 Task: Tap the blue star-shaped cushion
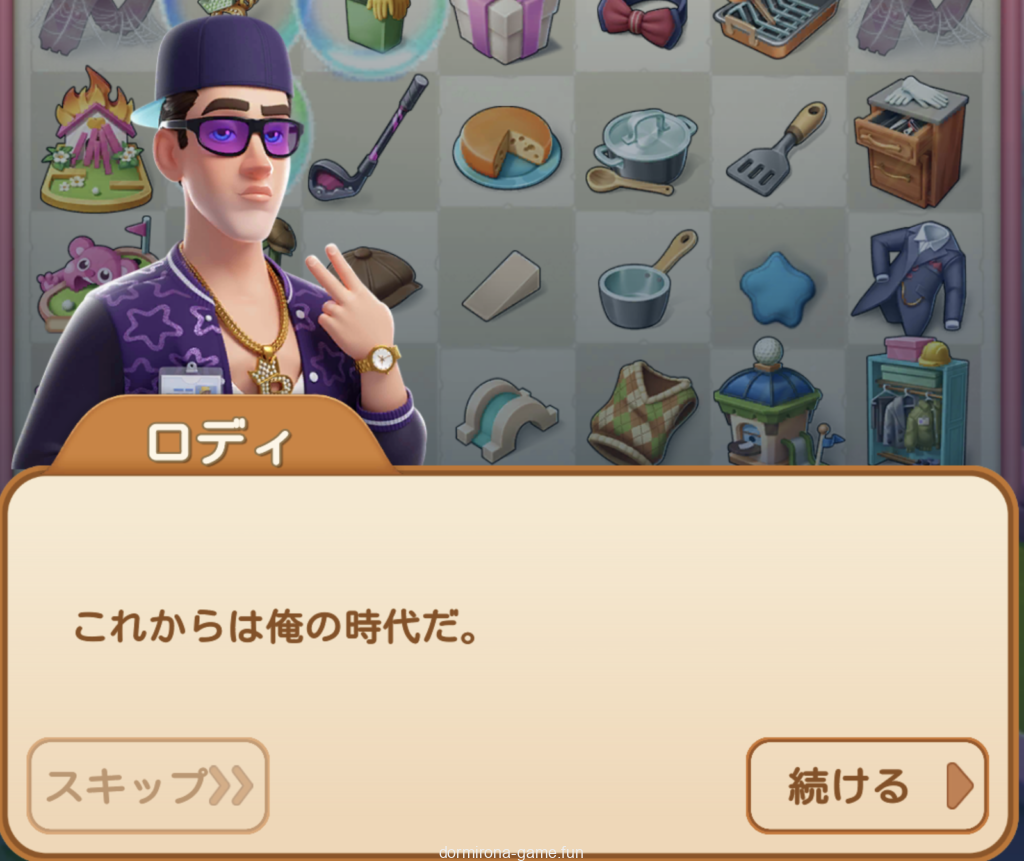[x=777, y=287]
